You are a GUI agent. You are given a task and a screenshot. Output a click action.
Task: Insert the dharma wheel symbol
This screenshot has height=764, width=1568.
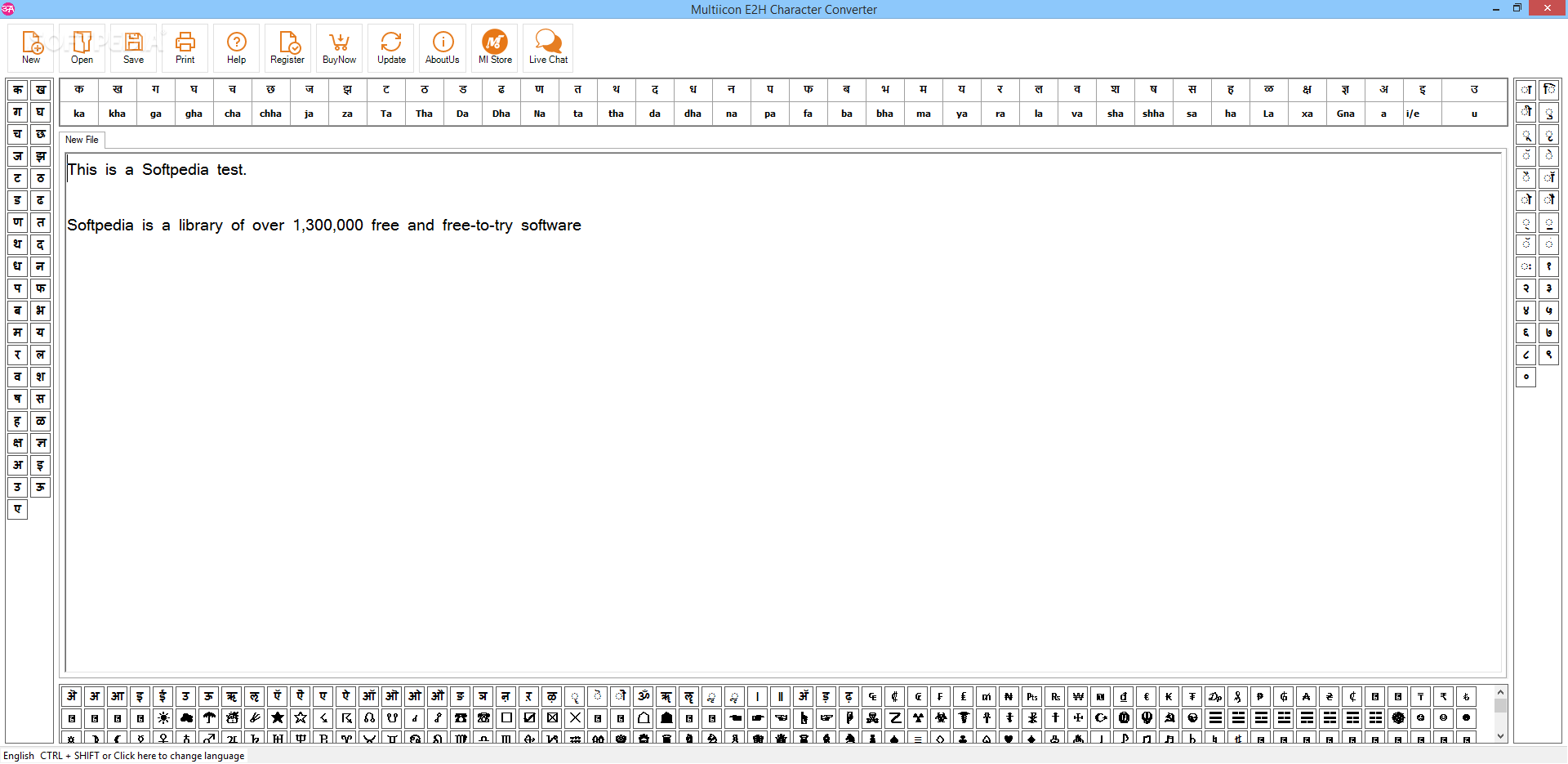[1398, 717]
